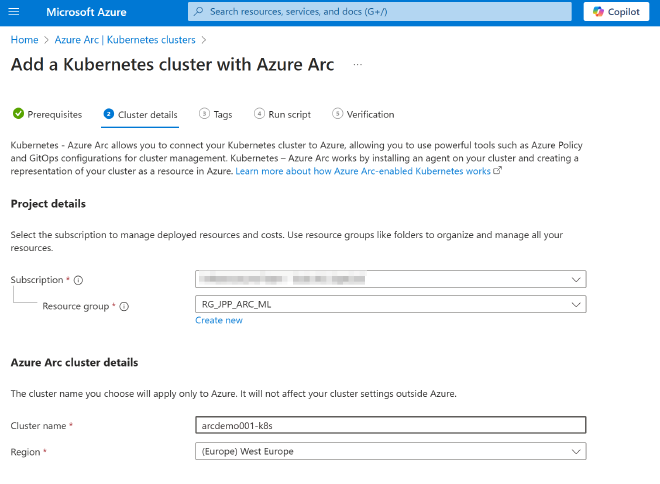660x484 pixels.
Task: Click the search magnifier icon
Action: [199, 11]
